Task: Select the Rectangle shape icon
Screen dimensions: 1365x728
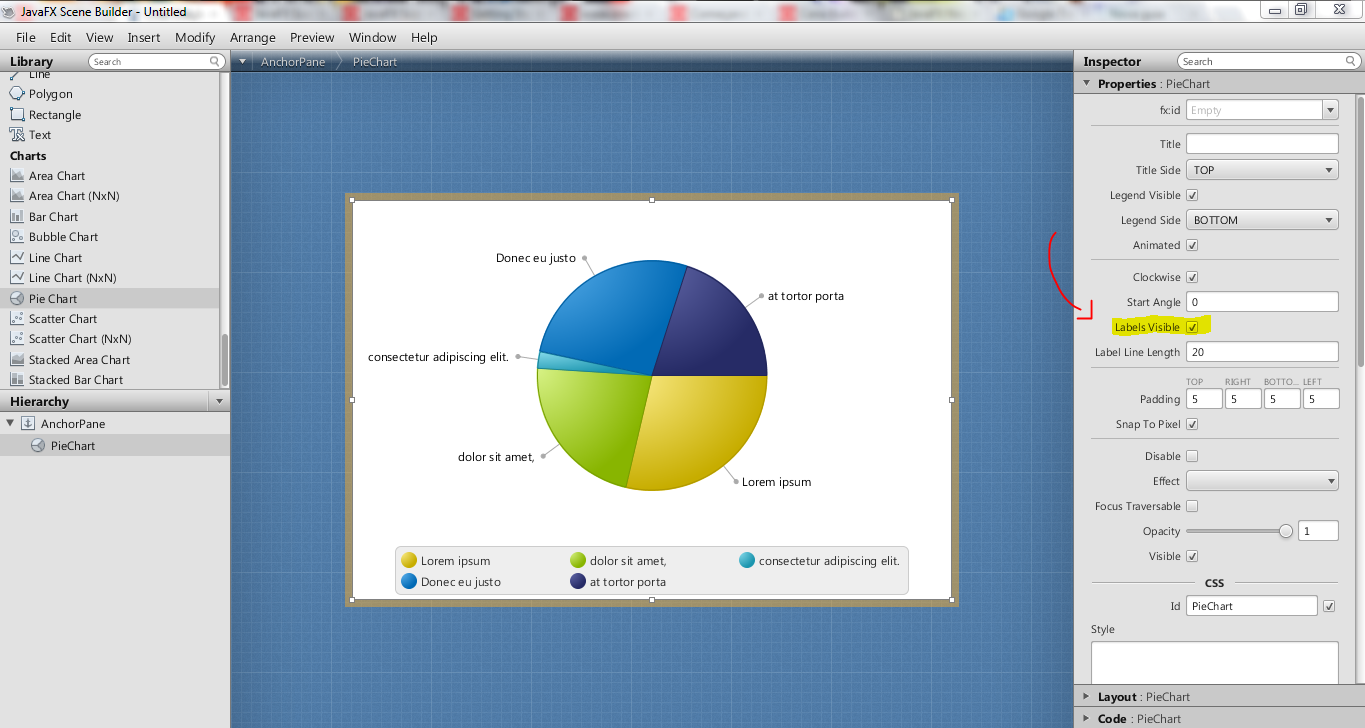Action: [x=17, y=115]
